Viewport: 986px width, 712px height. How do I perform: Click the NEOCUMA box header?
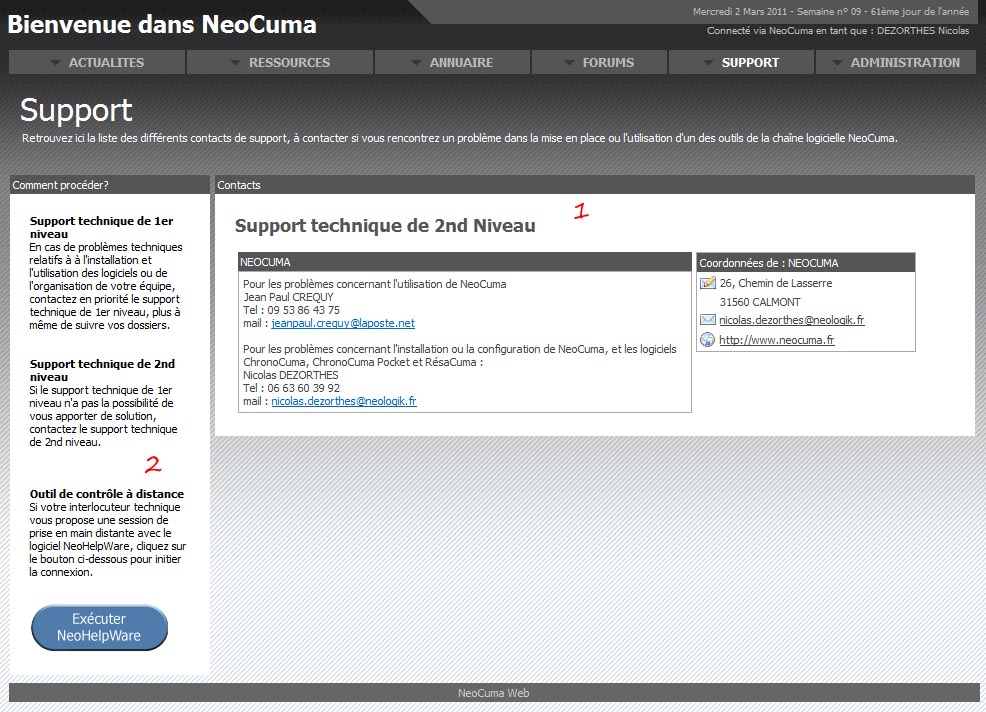tap(465, 262)
